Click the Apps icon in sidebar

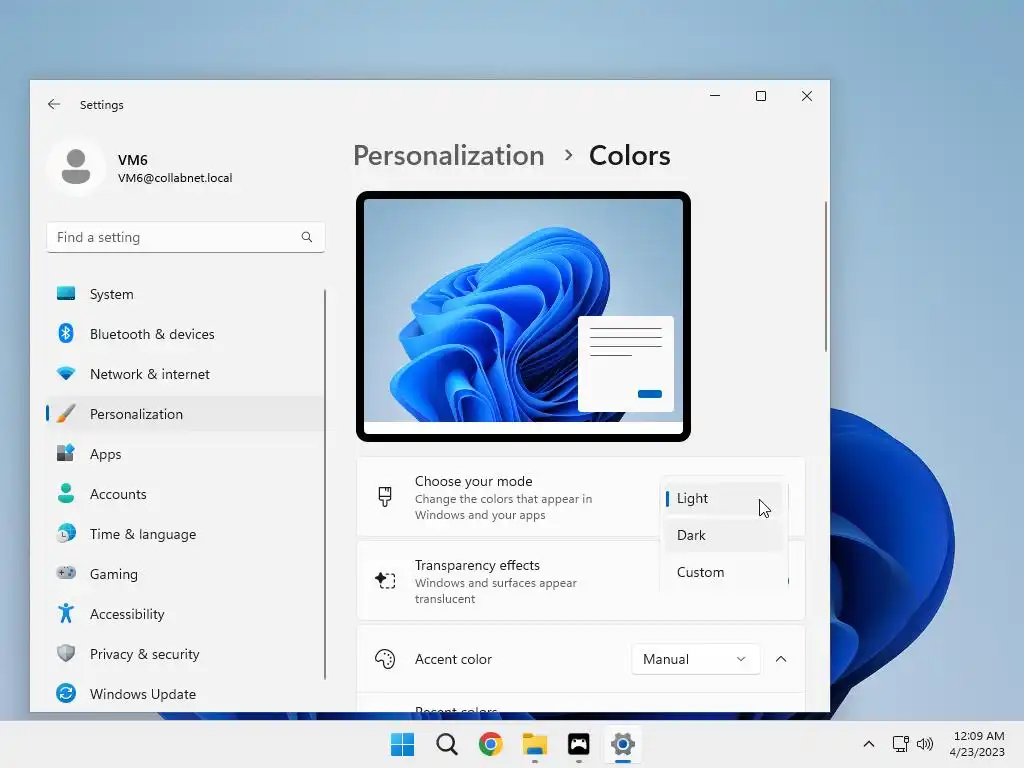point(66,453)
